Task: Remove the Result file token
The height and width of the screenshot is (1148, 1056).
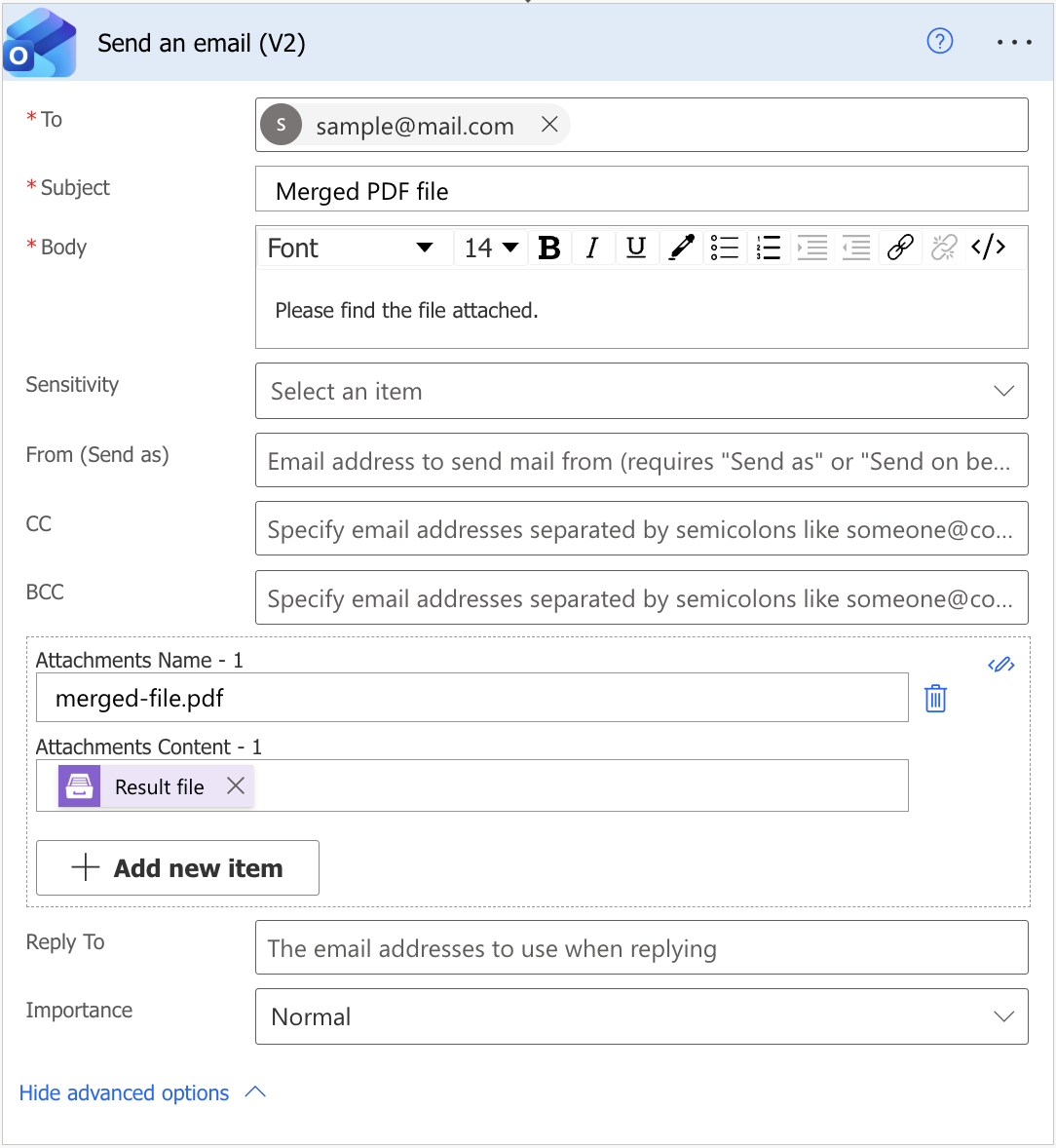Action: coord(236,785)
